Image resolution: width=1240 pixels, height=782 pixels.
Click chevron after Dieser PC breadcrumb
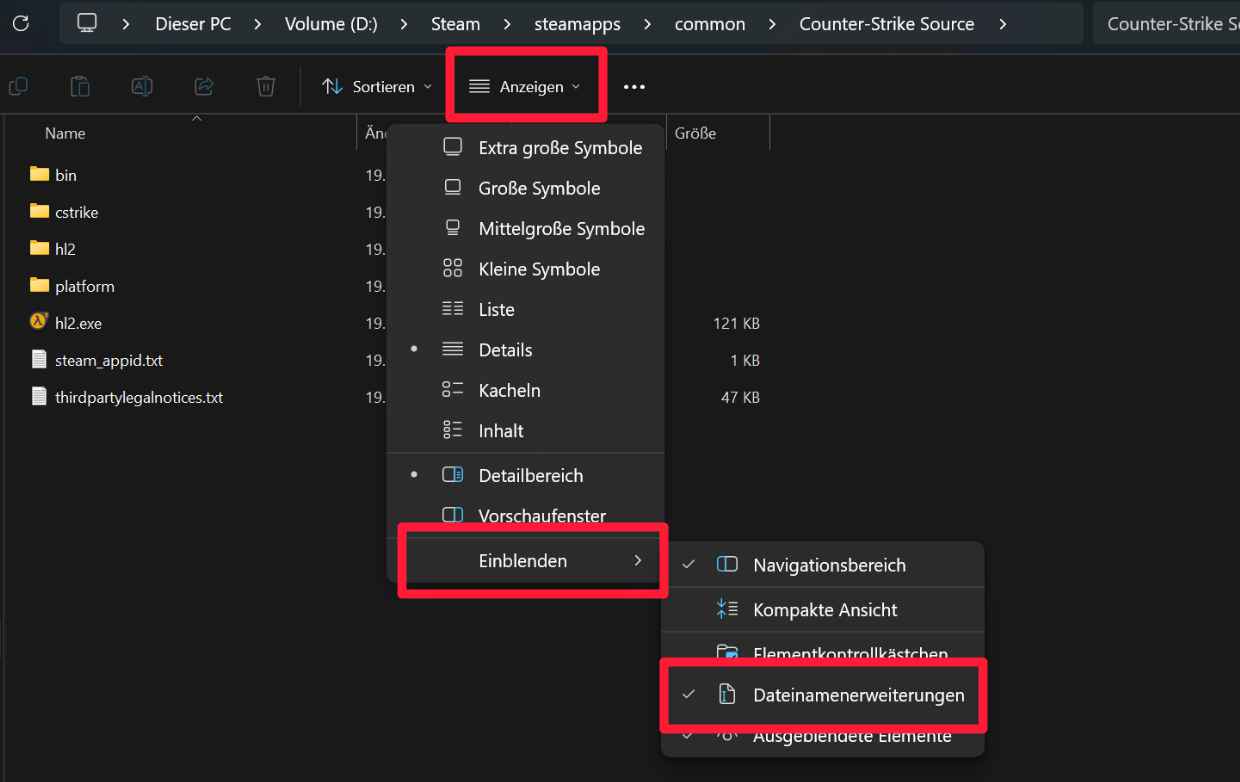click(259, 23)
